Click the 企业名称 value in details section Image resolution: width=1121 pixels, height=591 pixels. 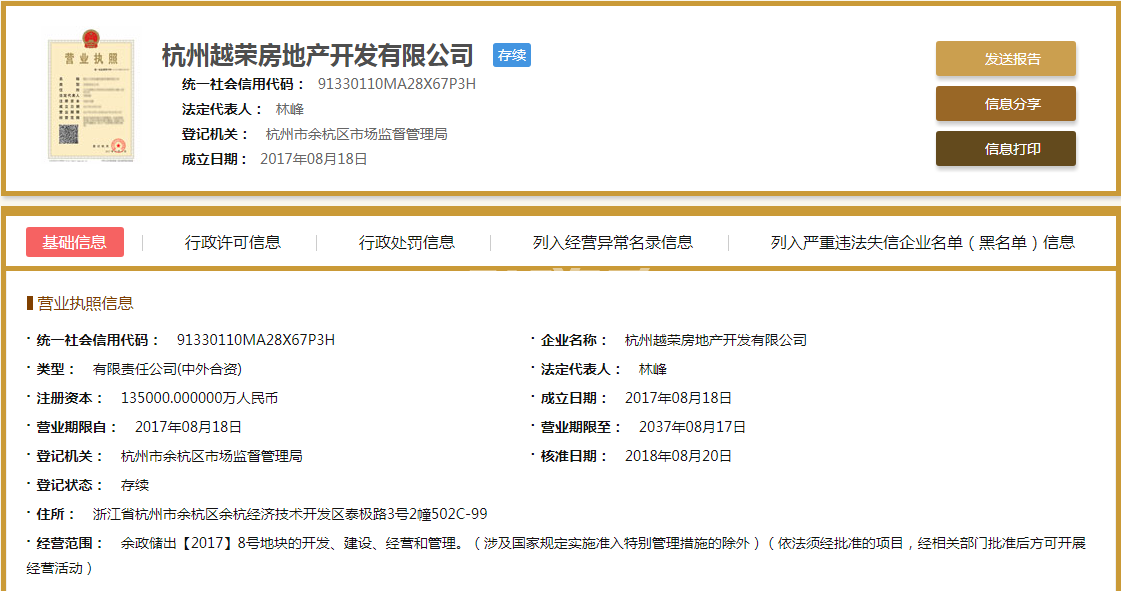pyautogui.click(x=716, y=340)
